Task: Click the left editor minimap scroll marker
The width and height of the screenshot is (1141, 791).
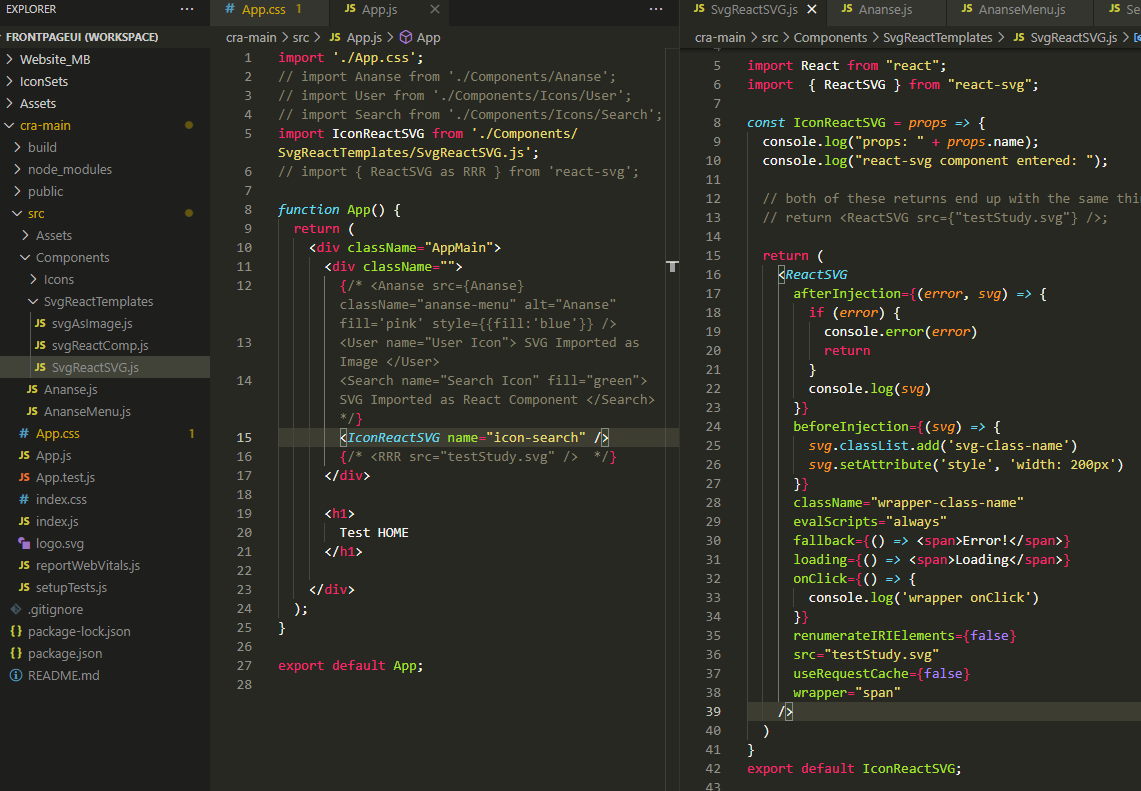Action: (x=672, y=266)
